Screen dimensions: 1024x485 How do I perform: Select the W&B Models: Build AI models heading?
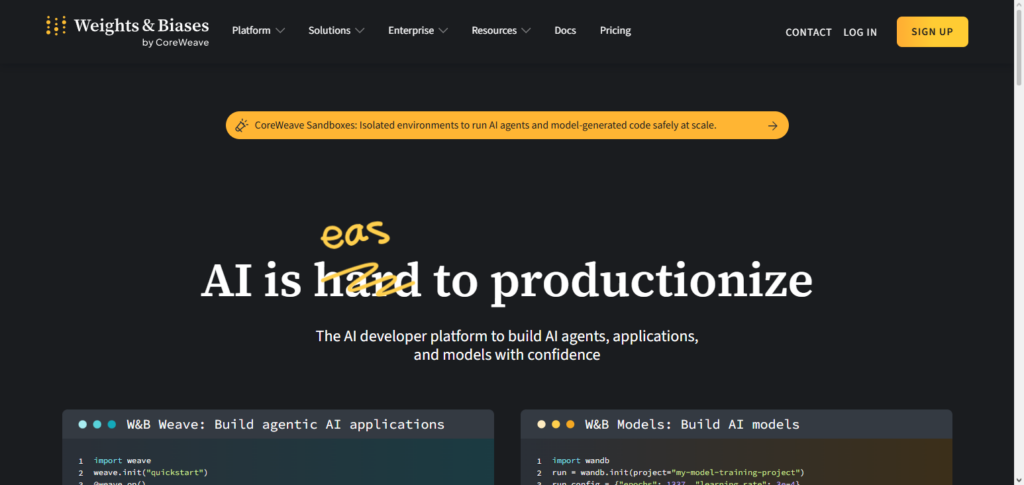[692, 424]
